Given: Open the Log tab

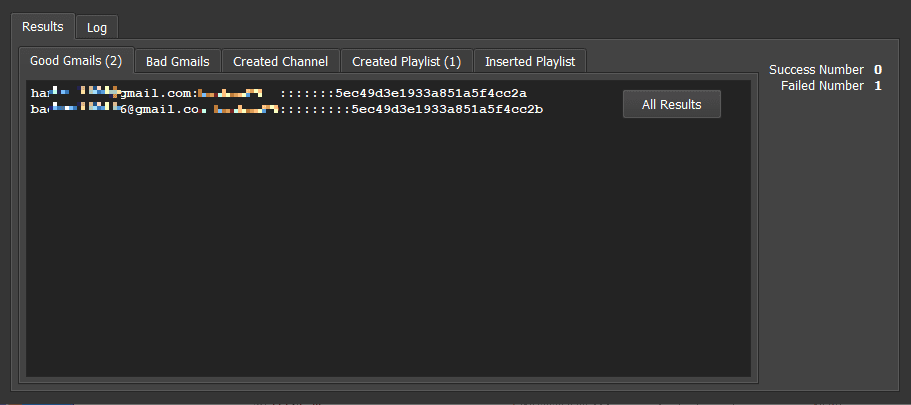Looking at the screenshot, I should click(96, 27).
